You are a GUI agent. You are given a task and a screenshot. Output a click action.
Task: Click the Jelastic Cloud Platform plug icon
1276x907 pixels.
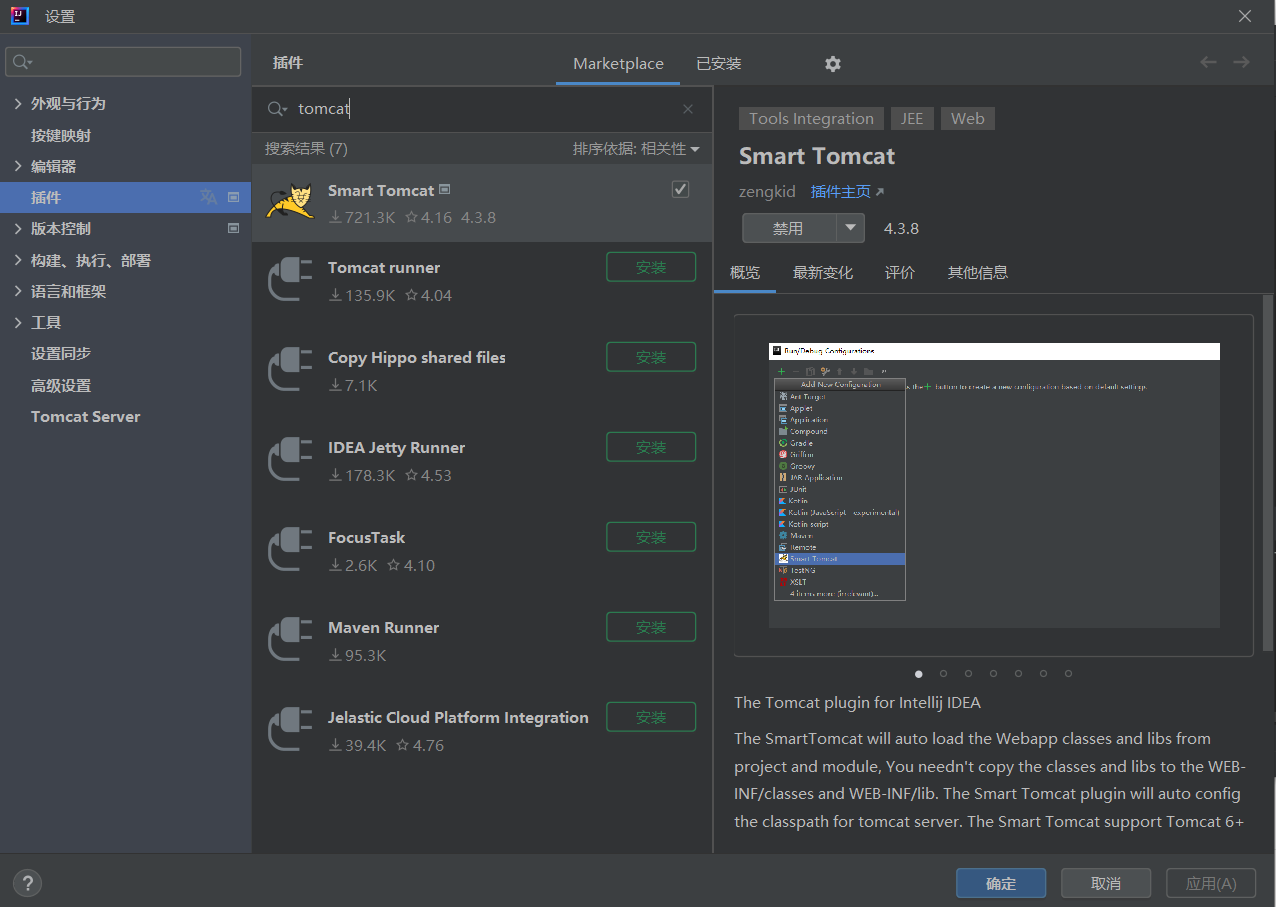click(290, 731)
